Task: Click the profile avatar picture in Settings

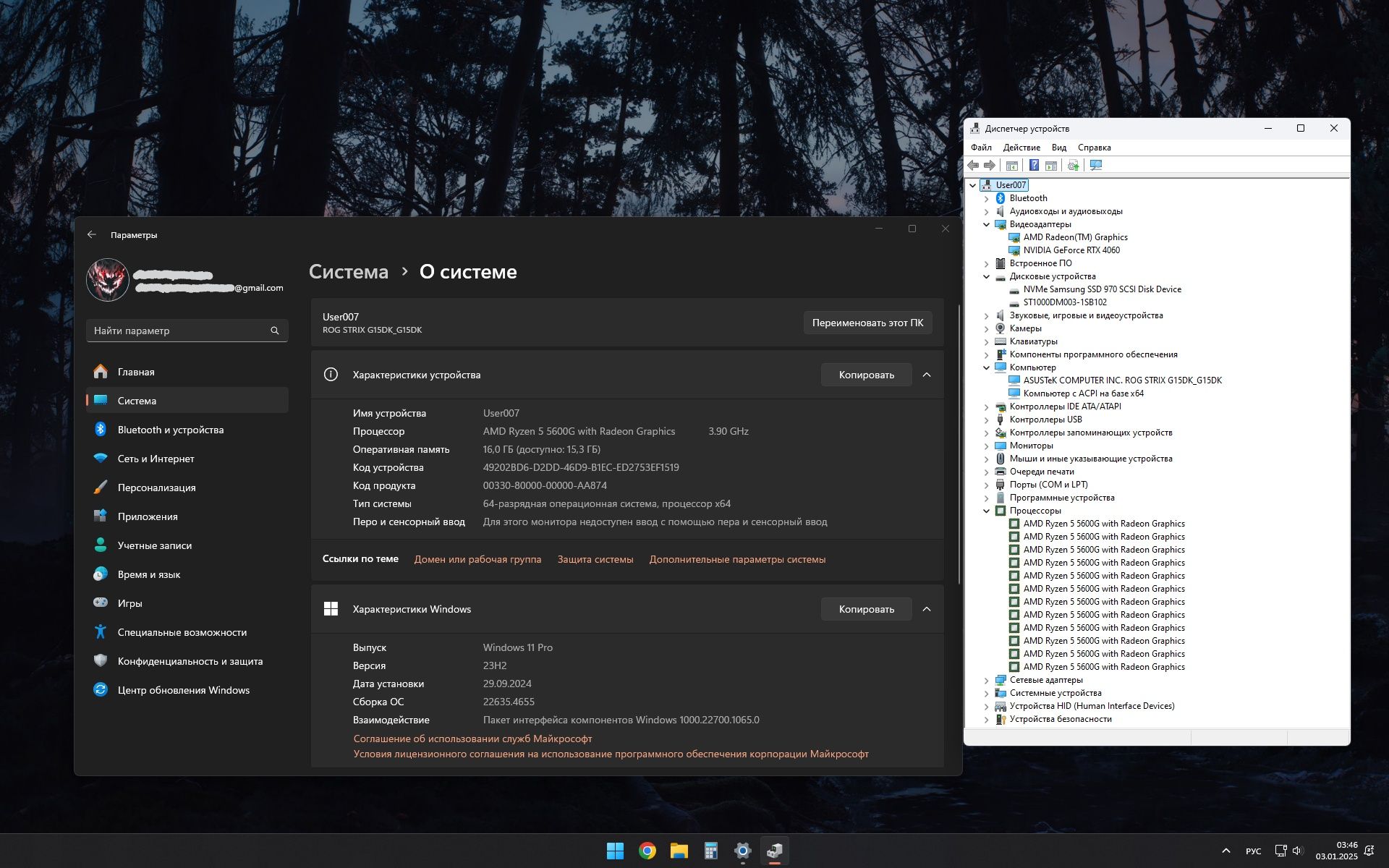Action: (x=108, y=280)
